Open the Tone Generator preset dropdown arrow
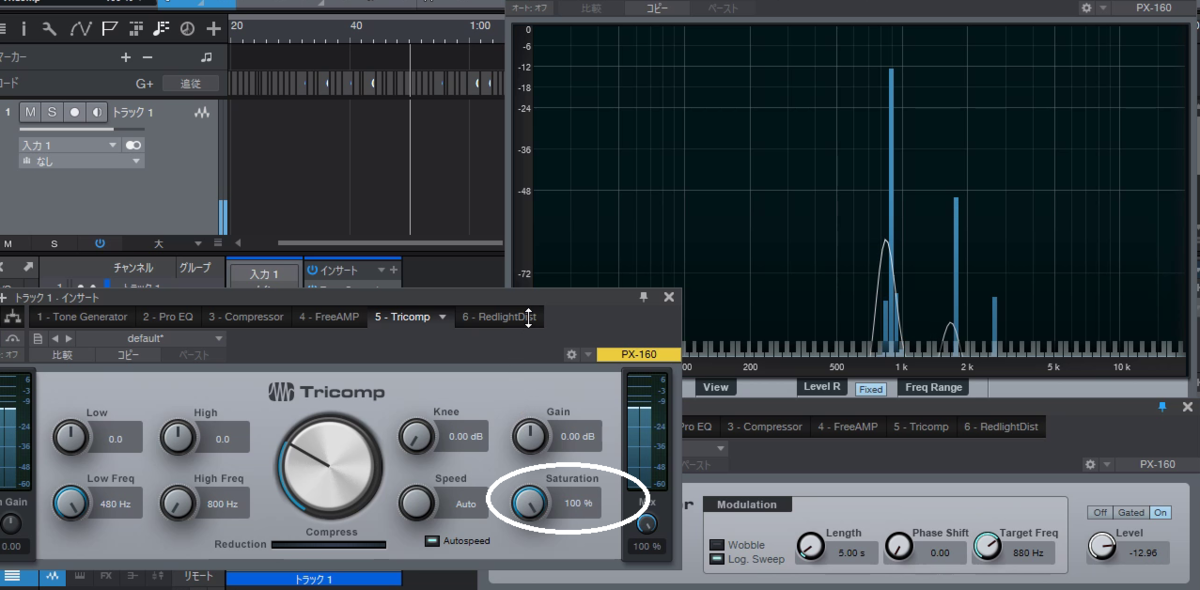Screen dimensions: 1200x590 click(x=723, y=449)
